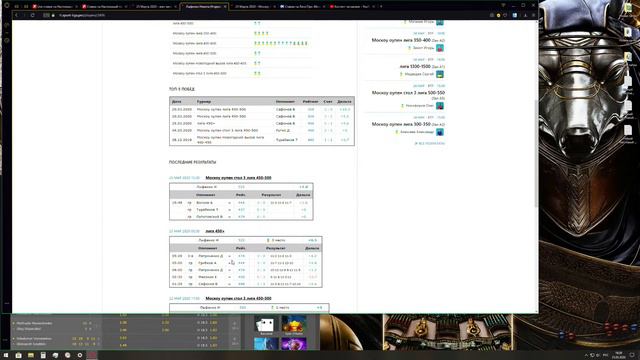Open a new browser tab with plus
The height and width of the screenshot is (360, 640).
[x=381, y=7]
